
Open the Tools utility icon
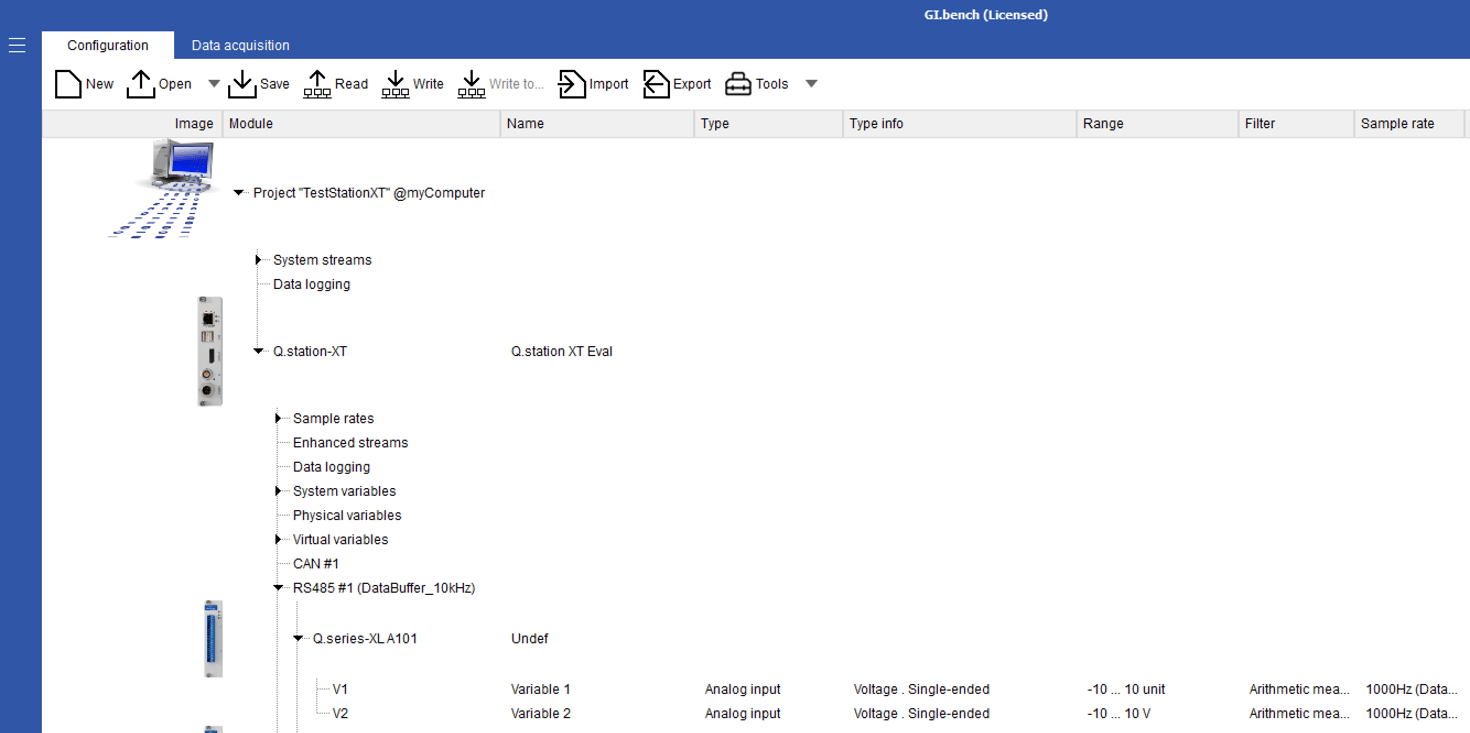tap(739, 83)
